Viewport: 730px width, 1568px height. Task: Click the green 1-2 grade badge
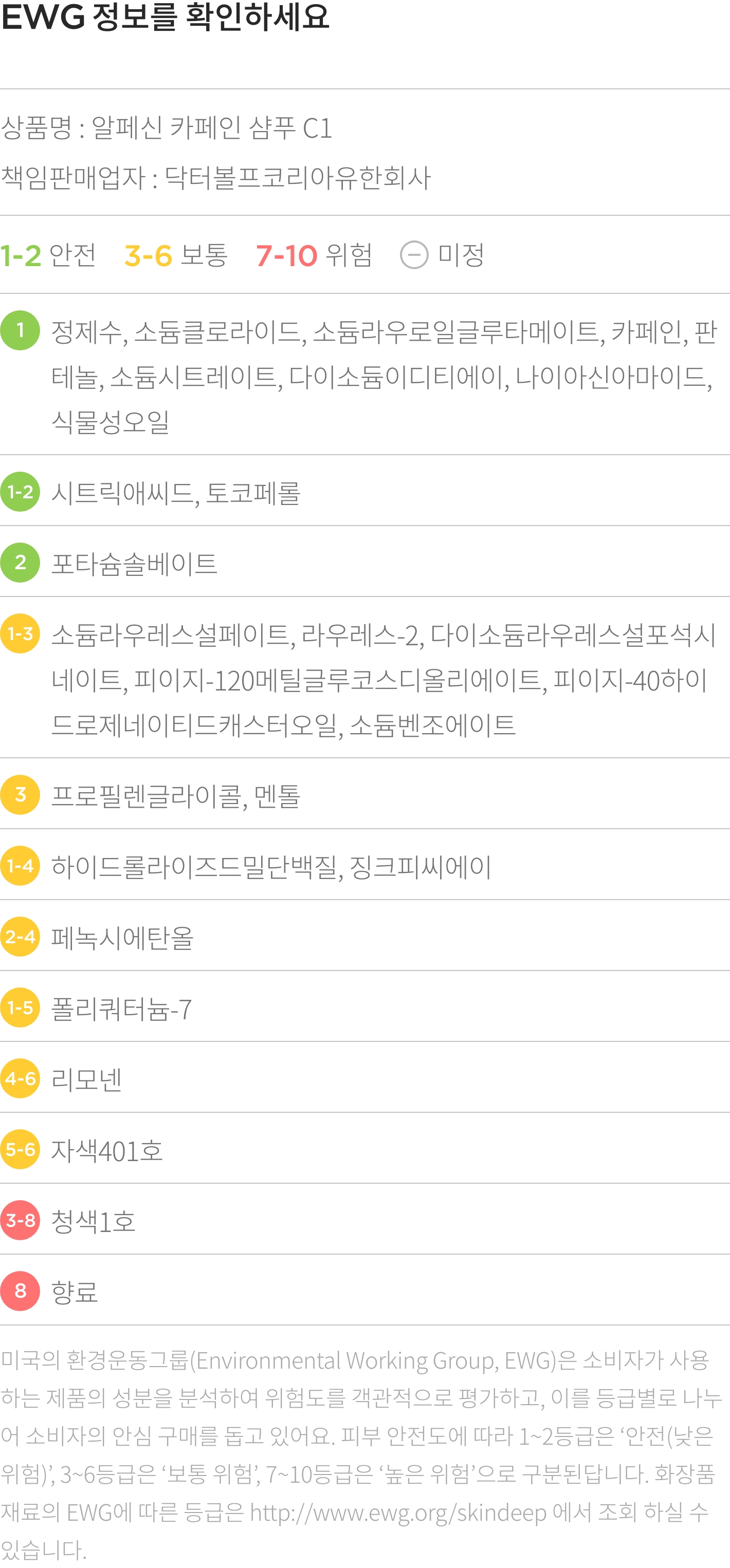20,491
